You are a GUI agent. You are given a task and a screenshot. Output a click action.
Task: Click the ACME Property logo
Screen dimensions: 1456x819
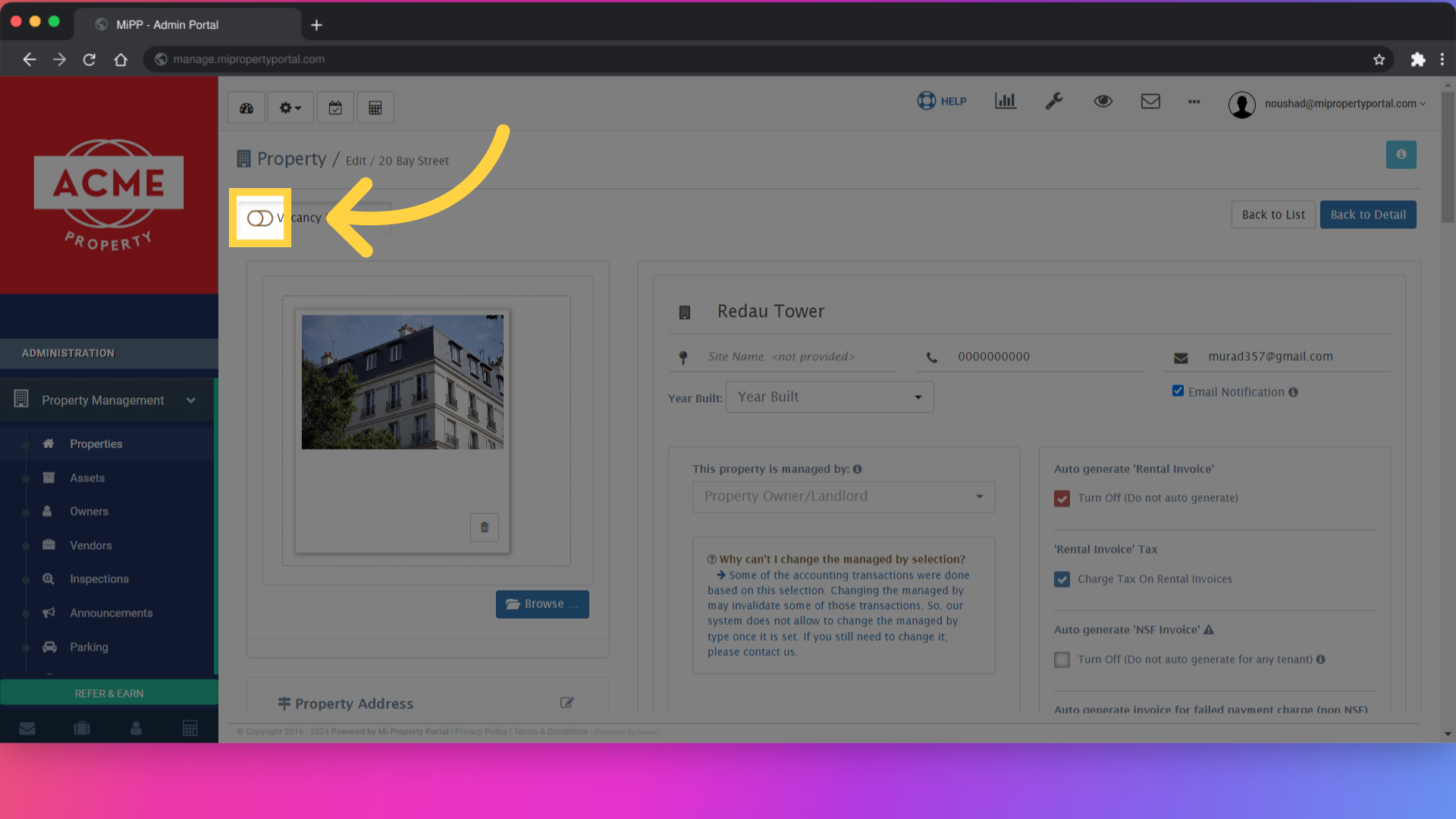(109, 195)
